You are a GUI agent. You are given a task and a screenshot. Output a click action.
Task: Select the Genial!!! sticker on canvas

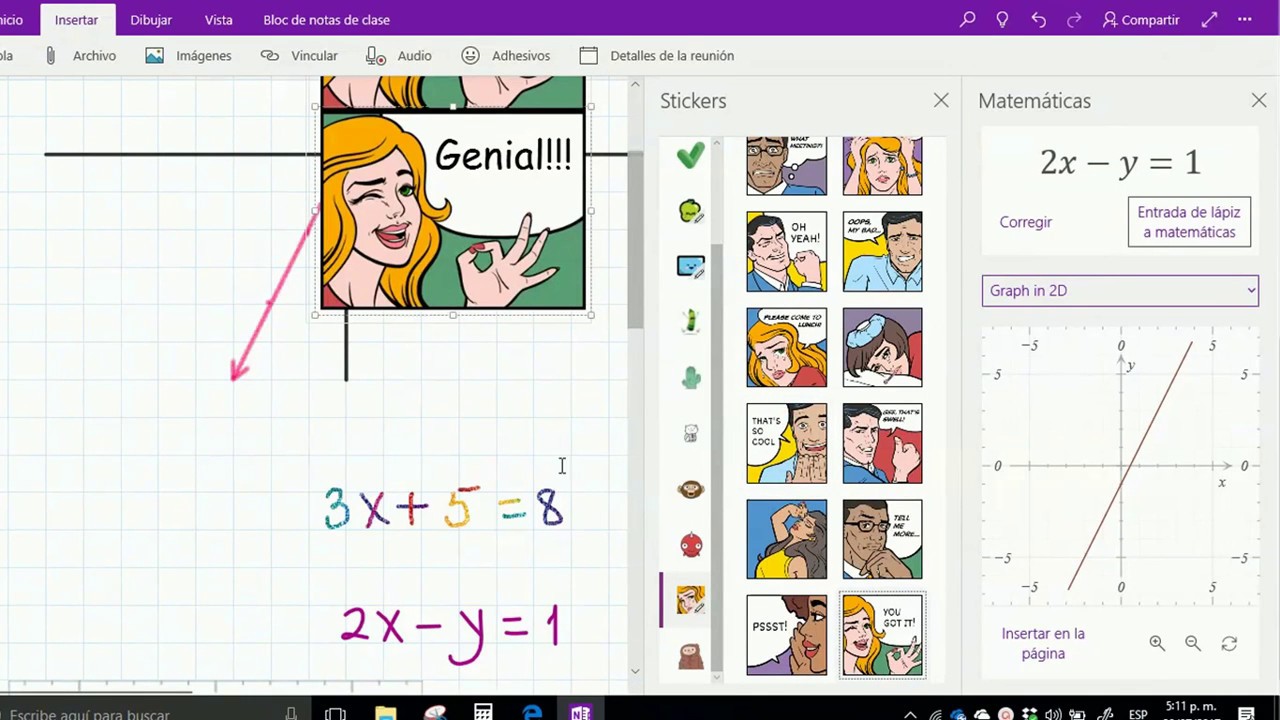pos(453,210)
